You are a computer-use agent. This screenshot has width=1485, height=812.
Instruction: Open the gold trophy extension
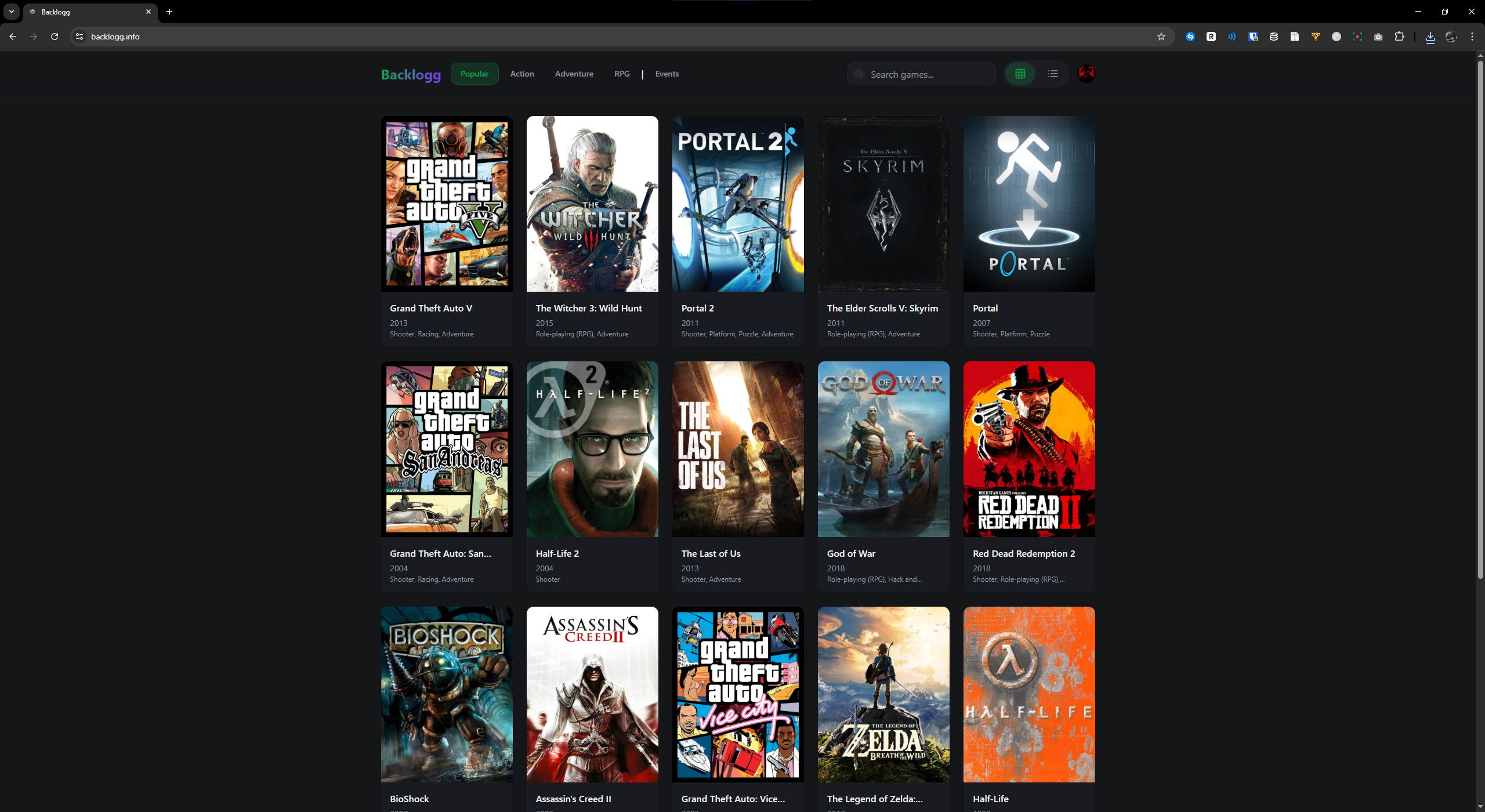1315,37
